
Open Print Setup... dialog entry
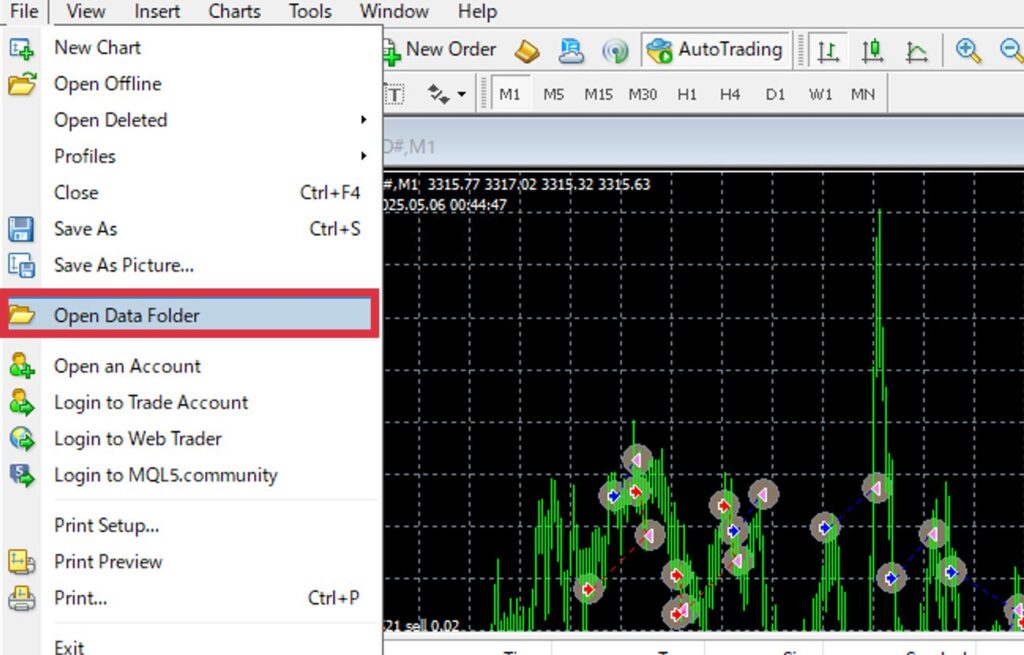[192, 525]
